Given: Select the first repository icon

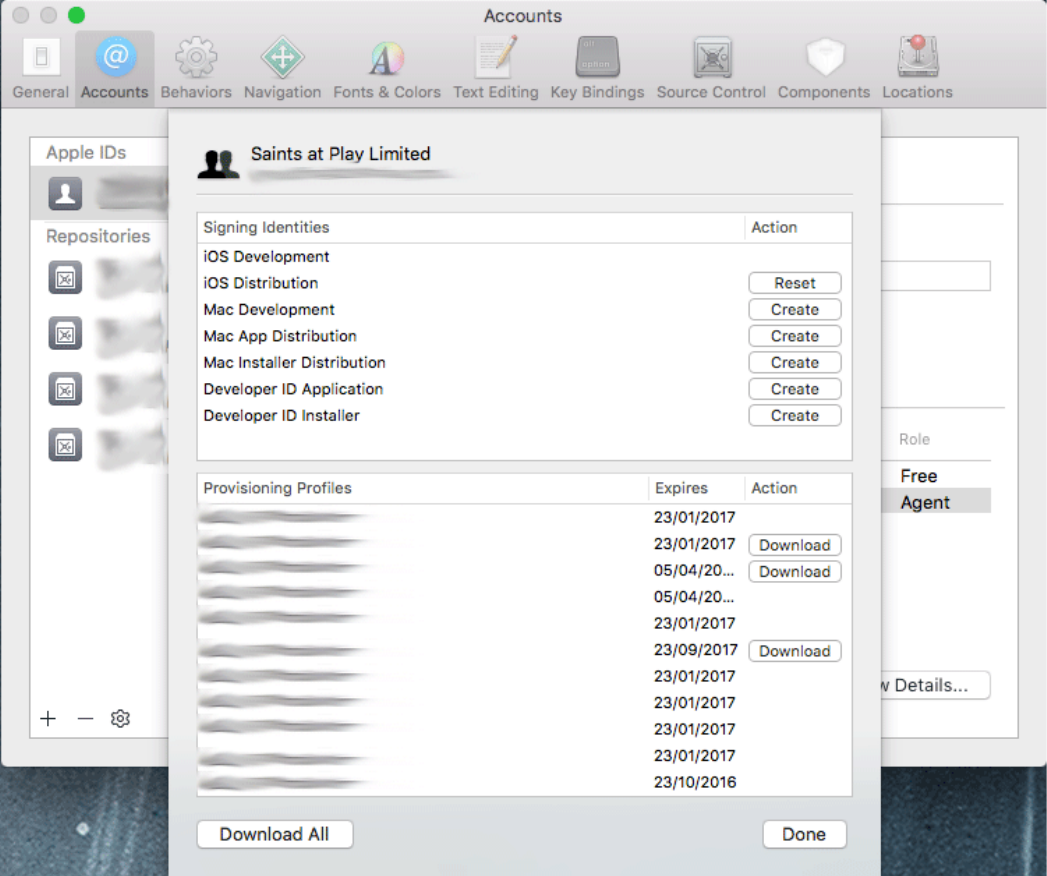Looking at the screenshot, I should [x=65, y=278].
